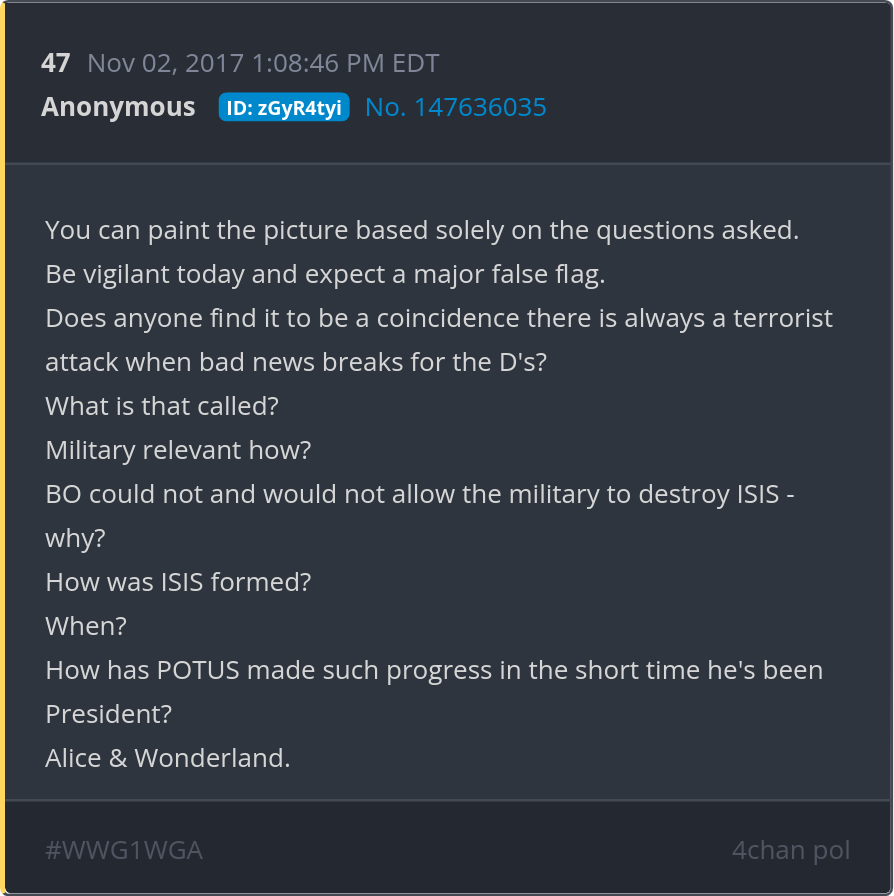The height and width of the screenshot is (896, 894).
Task: Click the post number 47
Action: (x=56, y=64)
